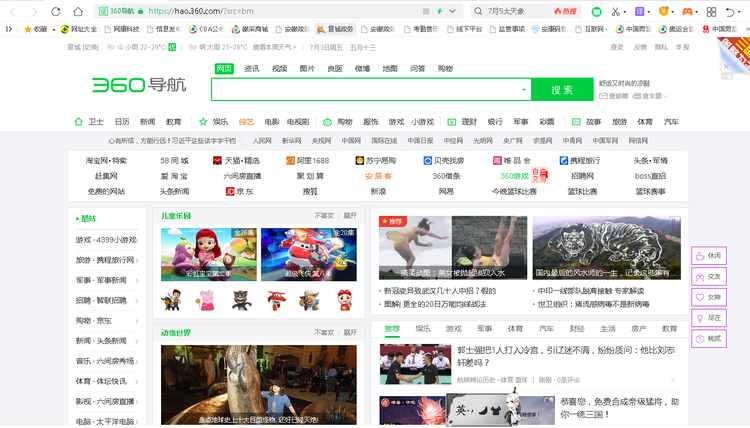Viewport: 750px width, 428px height.
Task: Open the lightning speed-mode icon in address bar
Action: pos(439,11)
